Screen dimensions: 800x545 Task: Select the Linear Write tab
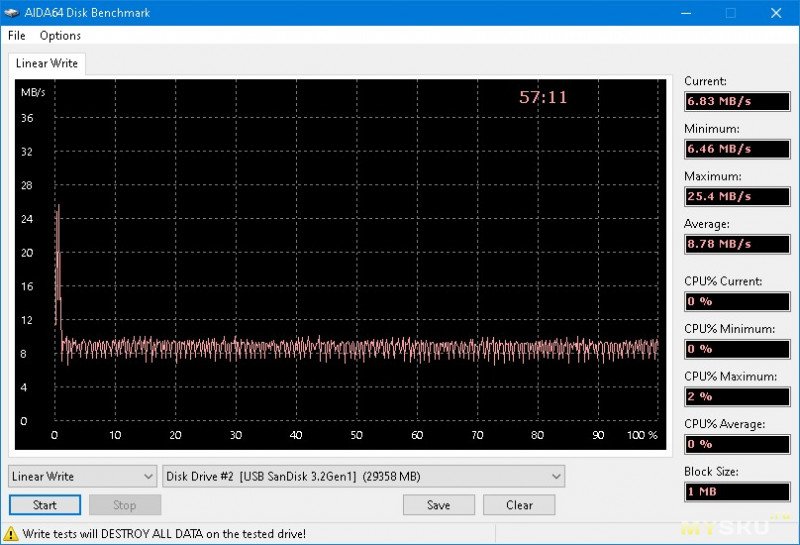47,63
